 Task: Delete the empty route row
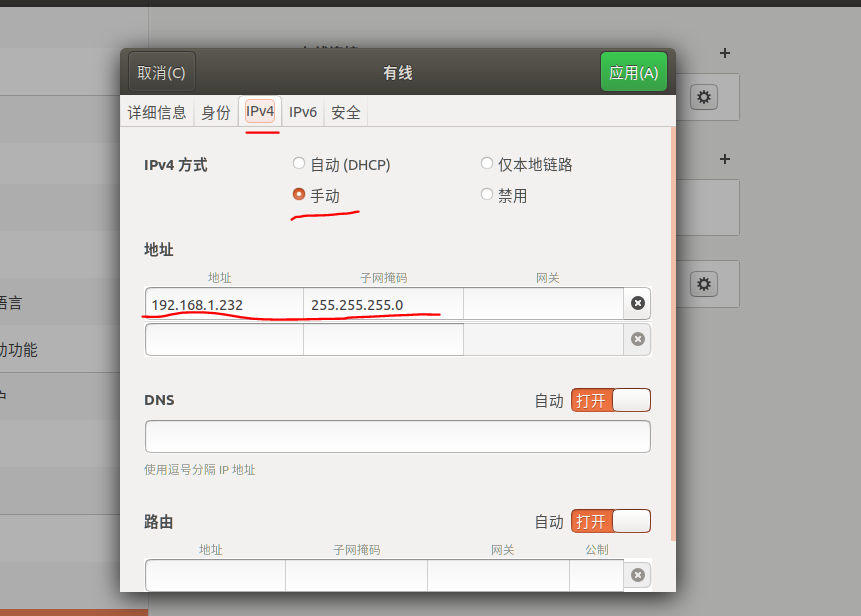[638, 575]
